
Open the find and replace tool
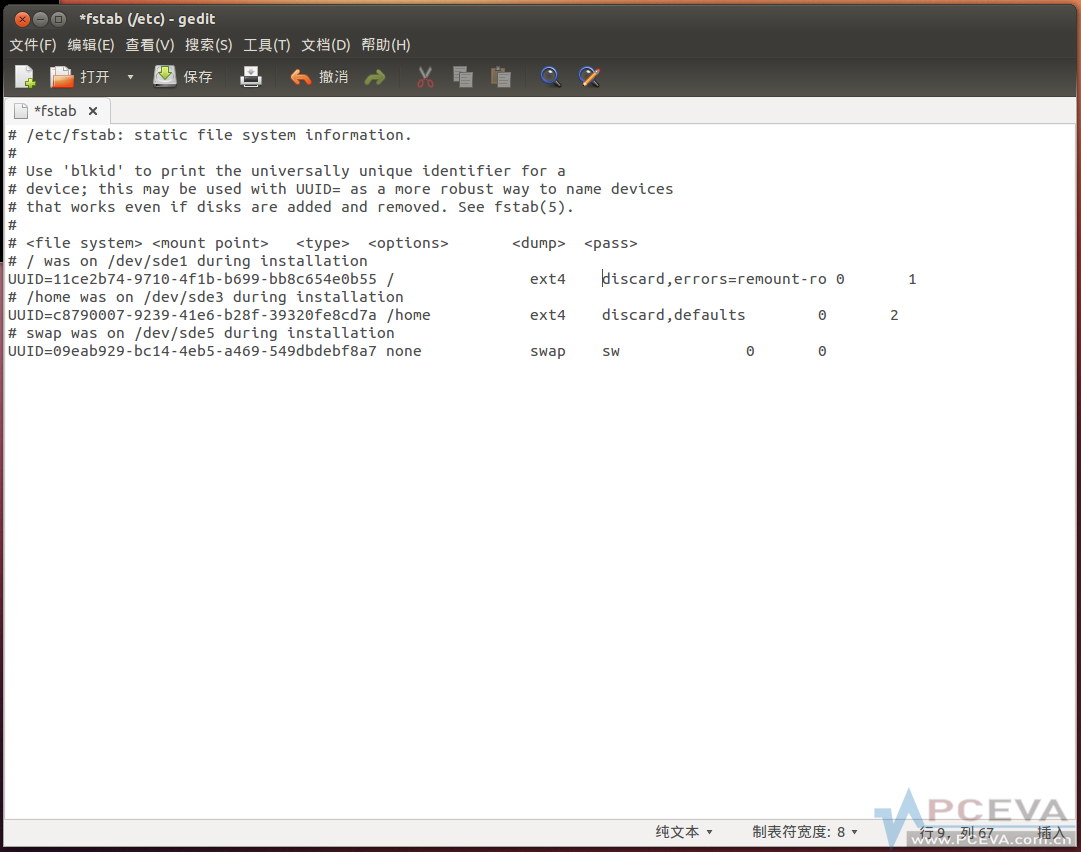tap(589, 77)
